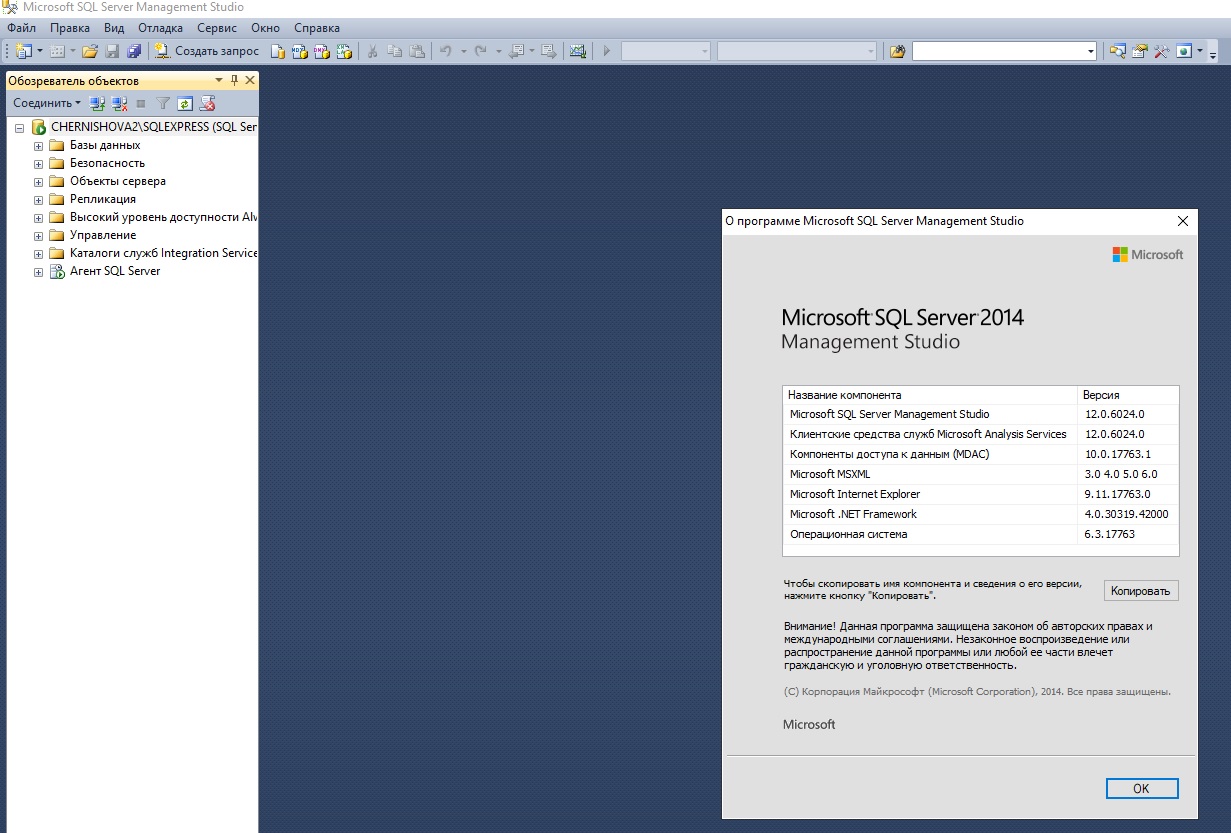The height and width of the screenshot is (833, 1231).
Task: Select Microsoft SQL Server Management Studio component row
Action: tap(980, 414)
